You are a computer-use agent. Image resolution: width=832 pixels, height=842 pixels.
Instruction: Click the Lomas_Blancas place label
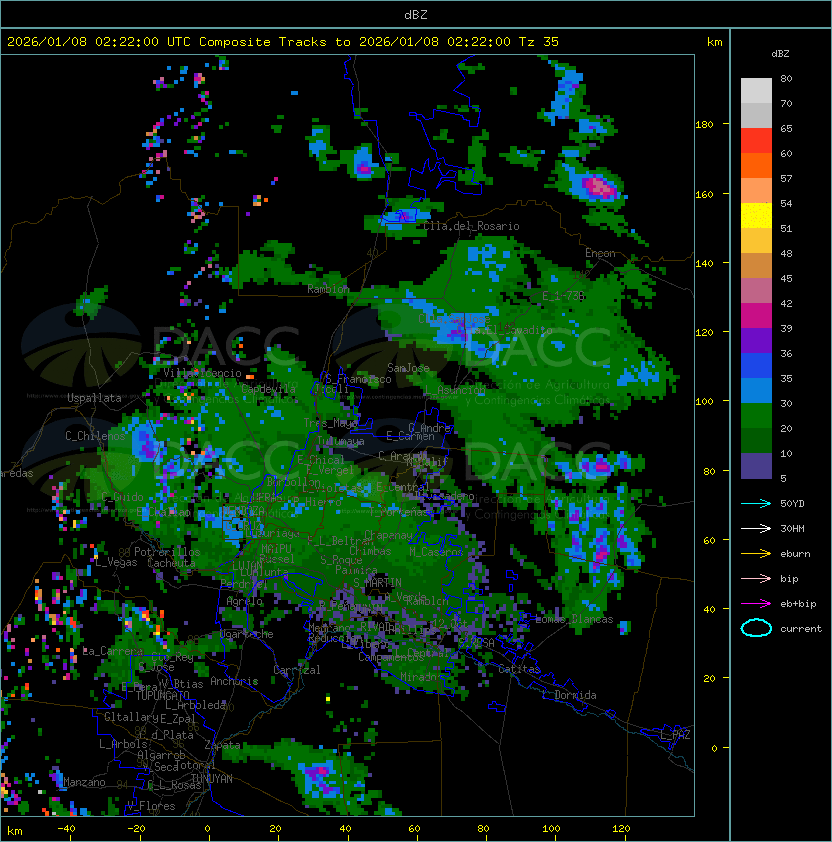[574, 619]
